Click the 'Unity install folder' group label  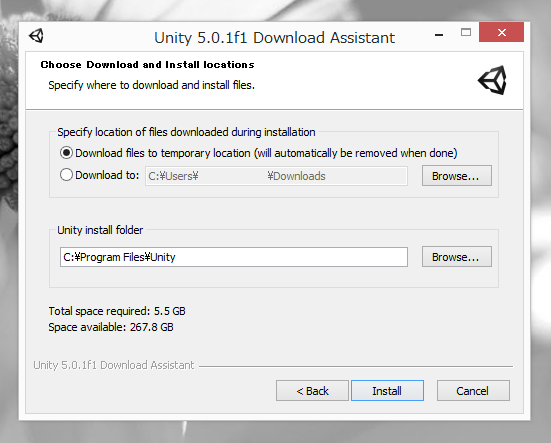[100, 230]
